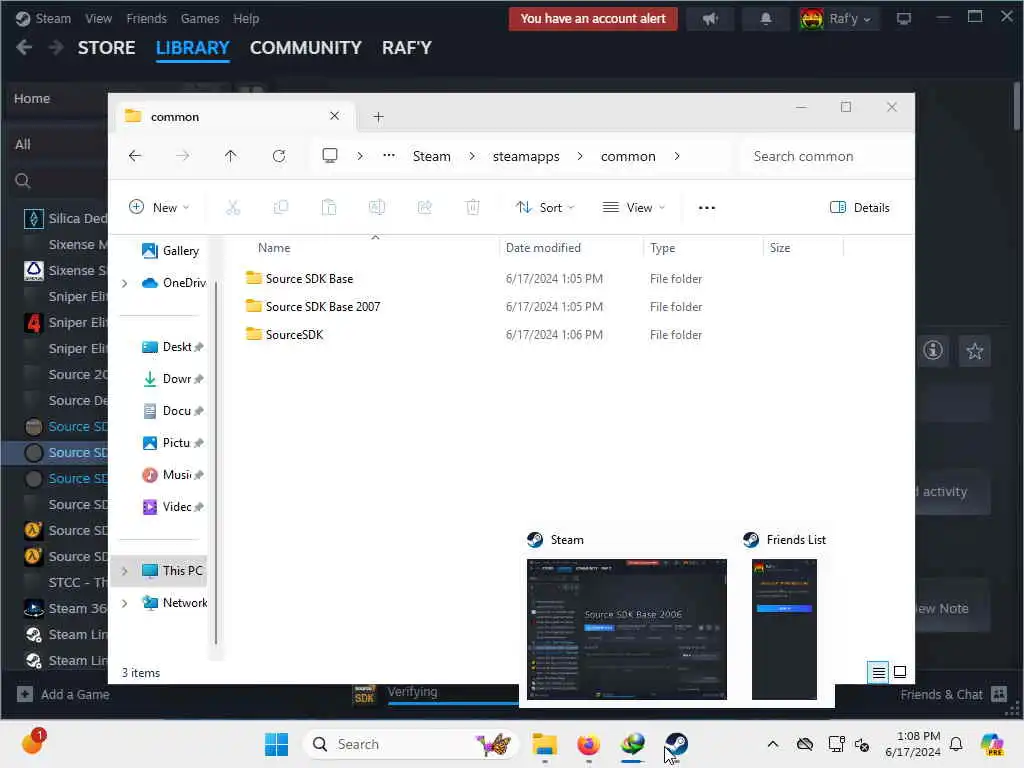Click the Steam library search magnifier icon
Viewport: 1024px width, 768px height.
point(23,181)
